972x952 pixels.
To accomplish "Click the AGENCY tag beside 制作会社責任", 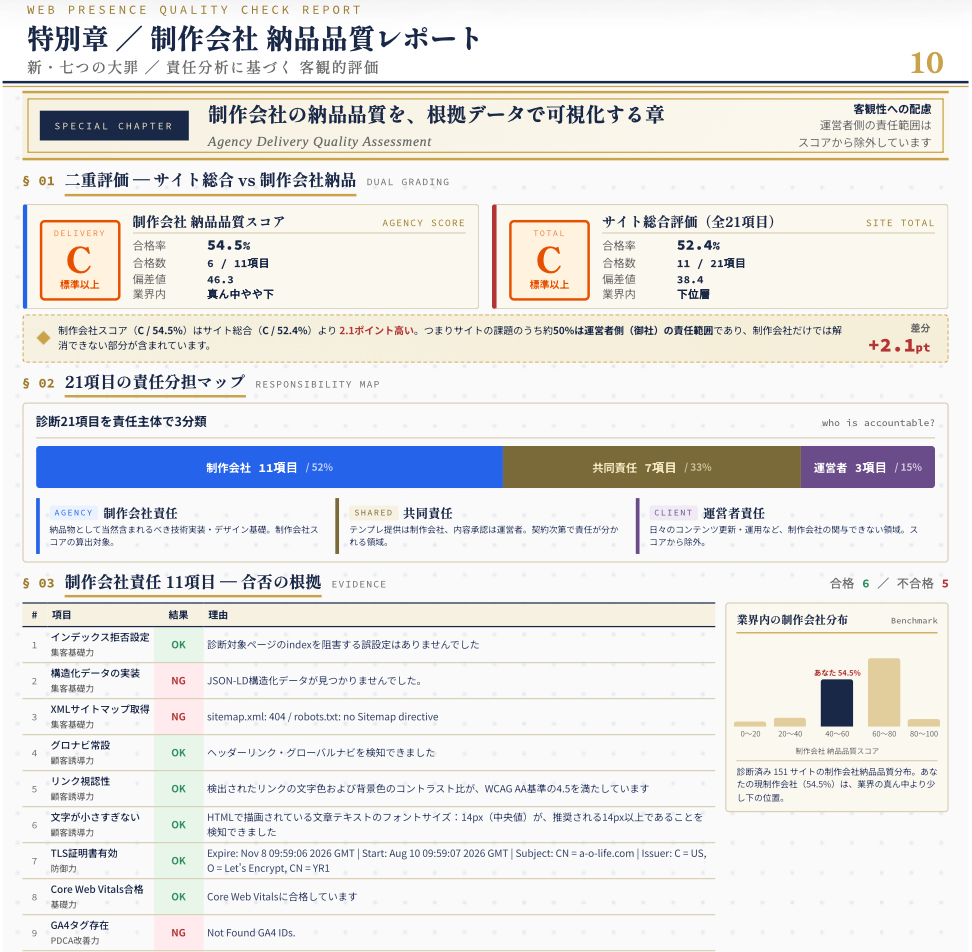I will tap(74, 513).
